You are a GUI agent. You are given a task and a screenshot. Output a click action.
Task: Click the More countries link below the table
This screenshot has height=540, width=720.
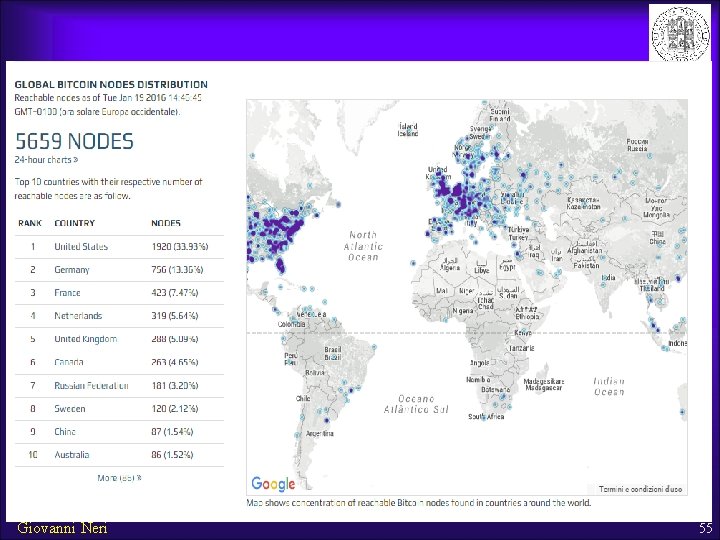tap(119, 478)
